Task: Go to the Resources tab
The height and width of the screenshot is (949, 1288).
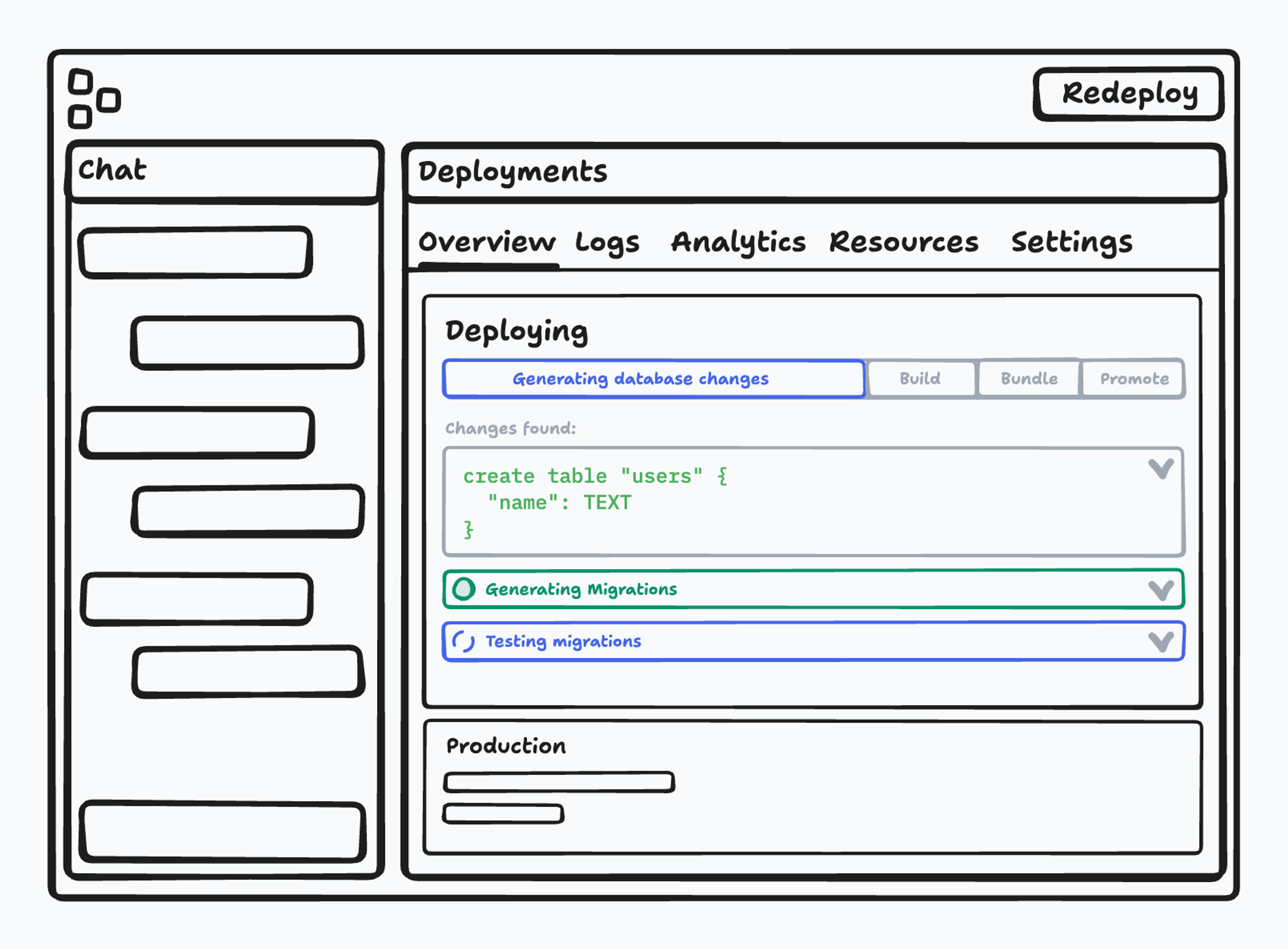Action: click(x=904, y=242)
